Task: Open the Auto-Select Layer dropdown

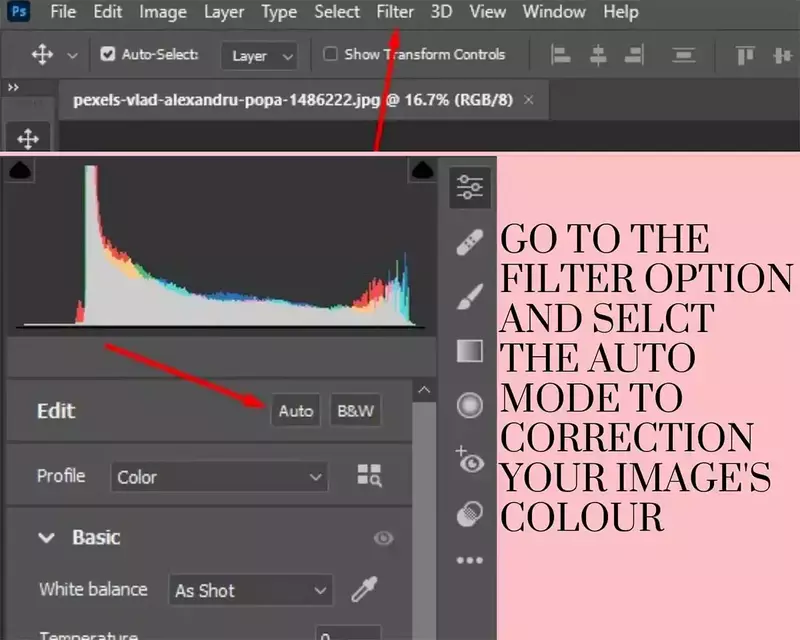Action: click(260, 56)
